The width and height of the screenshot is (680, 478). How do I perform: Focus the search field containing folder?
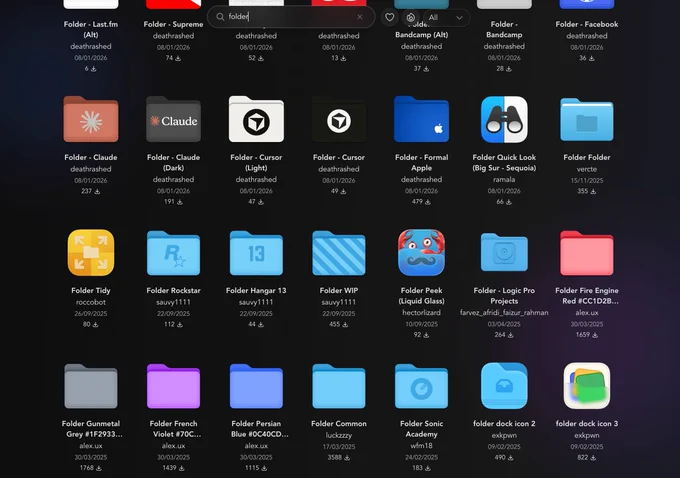[291, 17]
